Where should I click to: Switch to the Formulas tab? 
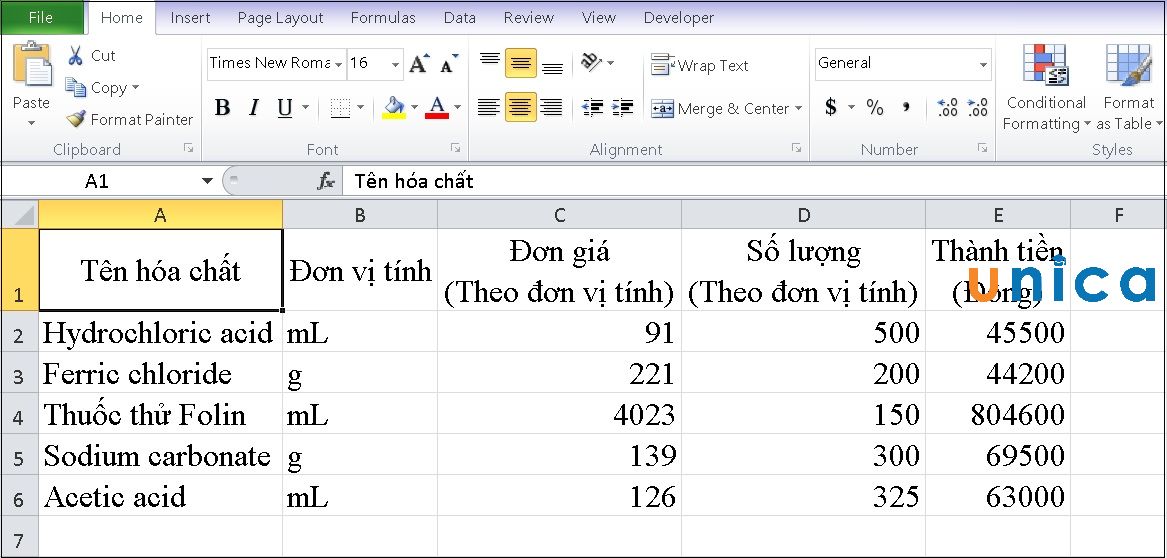pyautogui.click(x=383, y=18)
